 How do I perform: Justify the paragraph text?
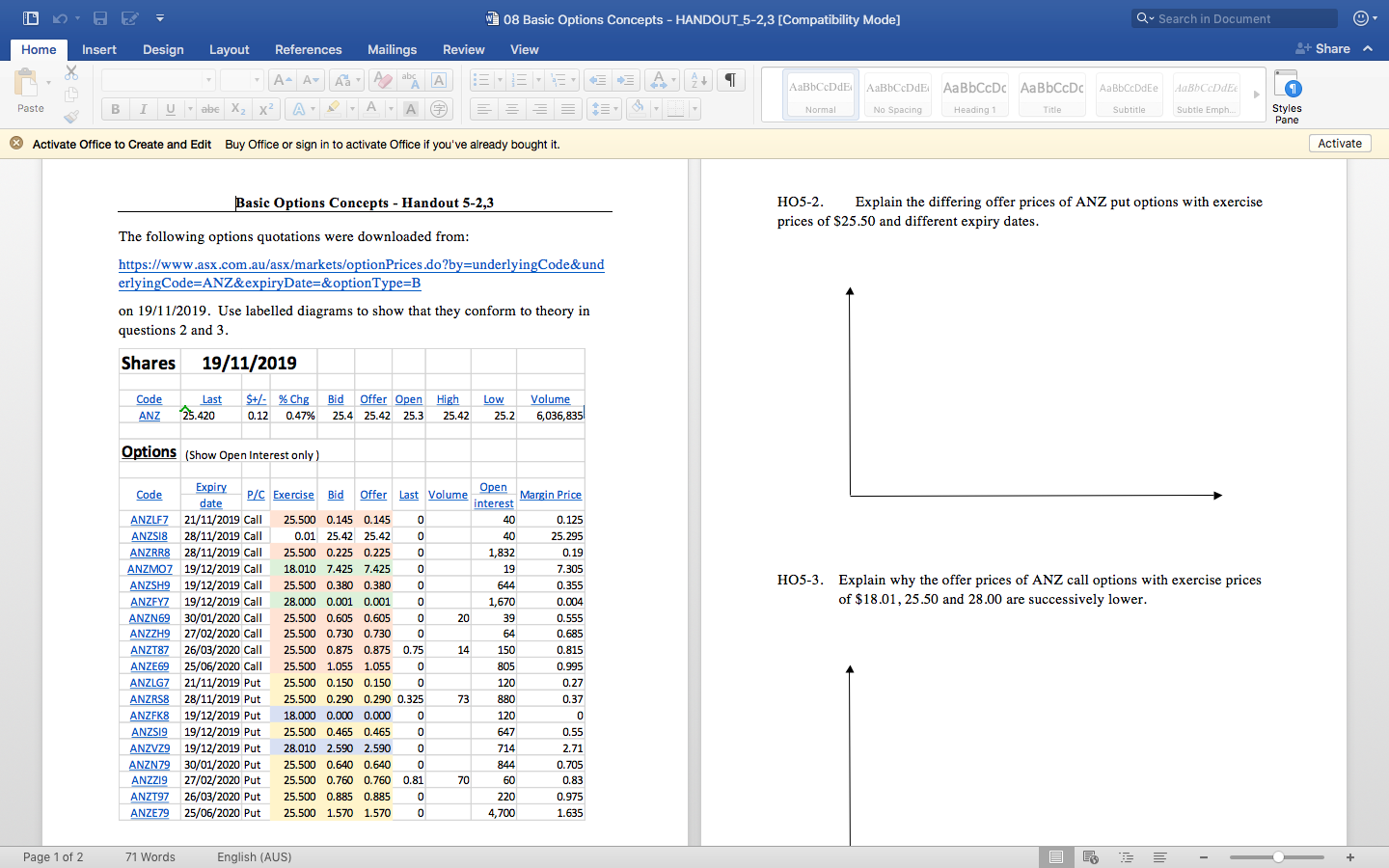pyautogui.click(x=568, y=109)
